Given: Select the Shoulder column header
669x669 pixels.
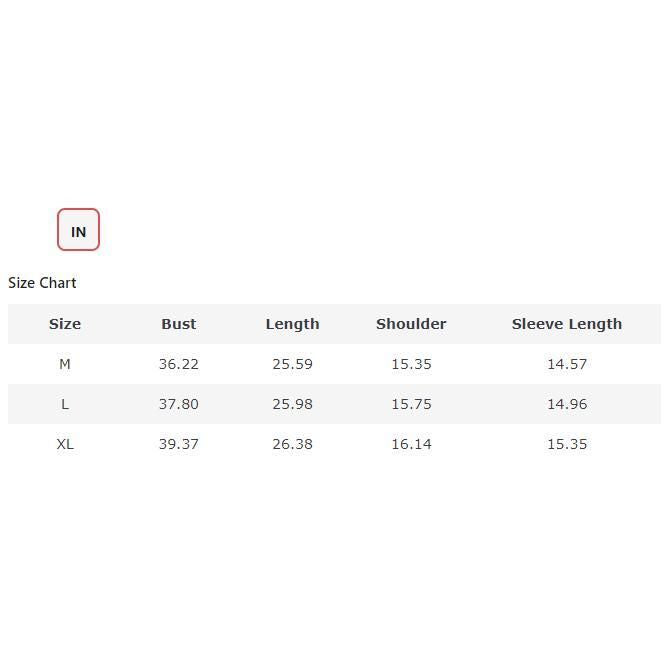Looking at the screenshot, I should coord(411,324).
